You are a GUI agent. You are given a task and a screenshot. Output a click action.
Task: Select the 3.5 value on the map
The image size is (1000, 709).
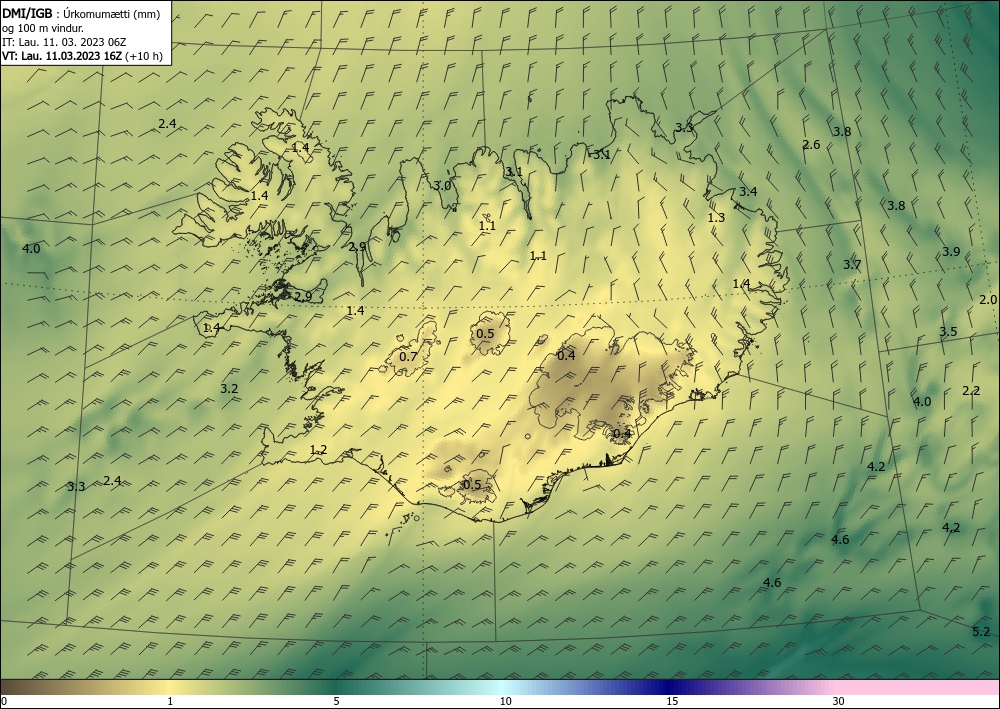pyautogui.click(x=948, y=332)
